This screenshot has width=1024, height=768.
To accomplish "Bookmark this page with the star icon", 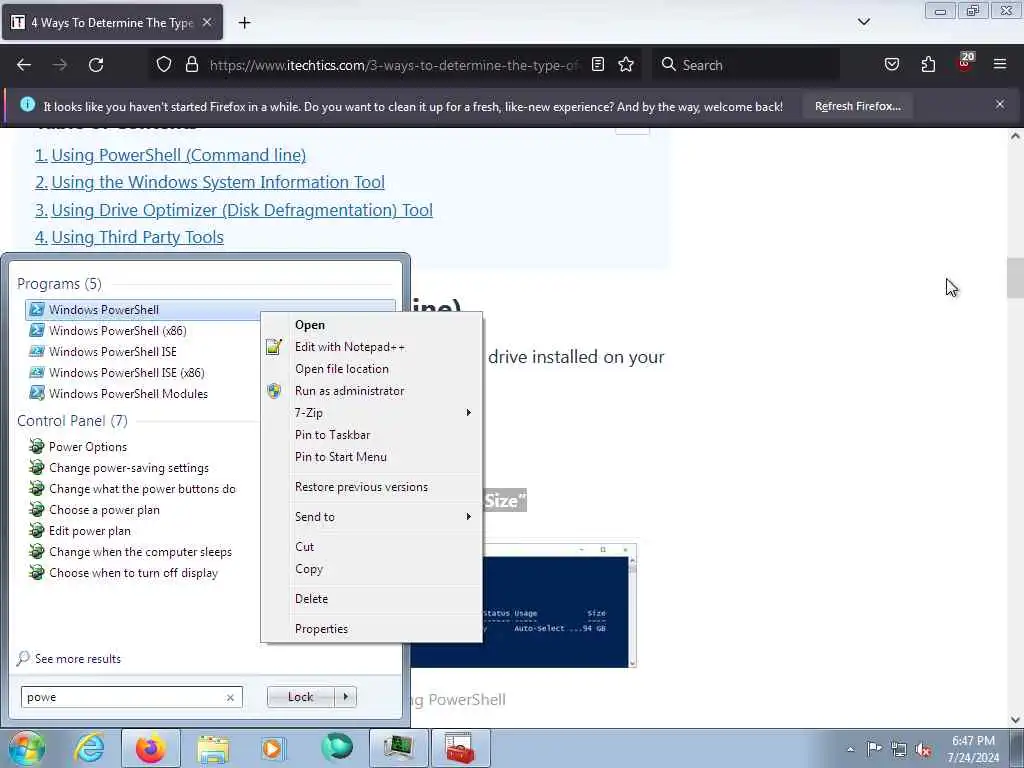I will coord(626,65).
